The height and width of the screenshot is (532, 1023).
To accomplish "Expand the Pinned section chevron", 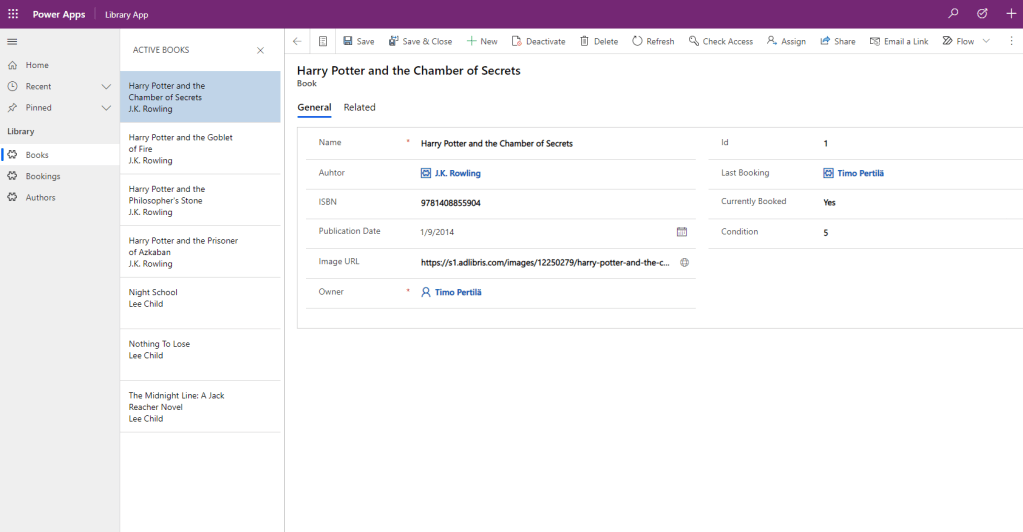I will pos(106,108).
